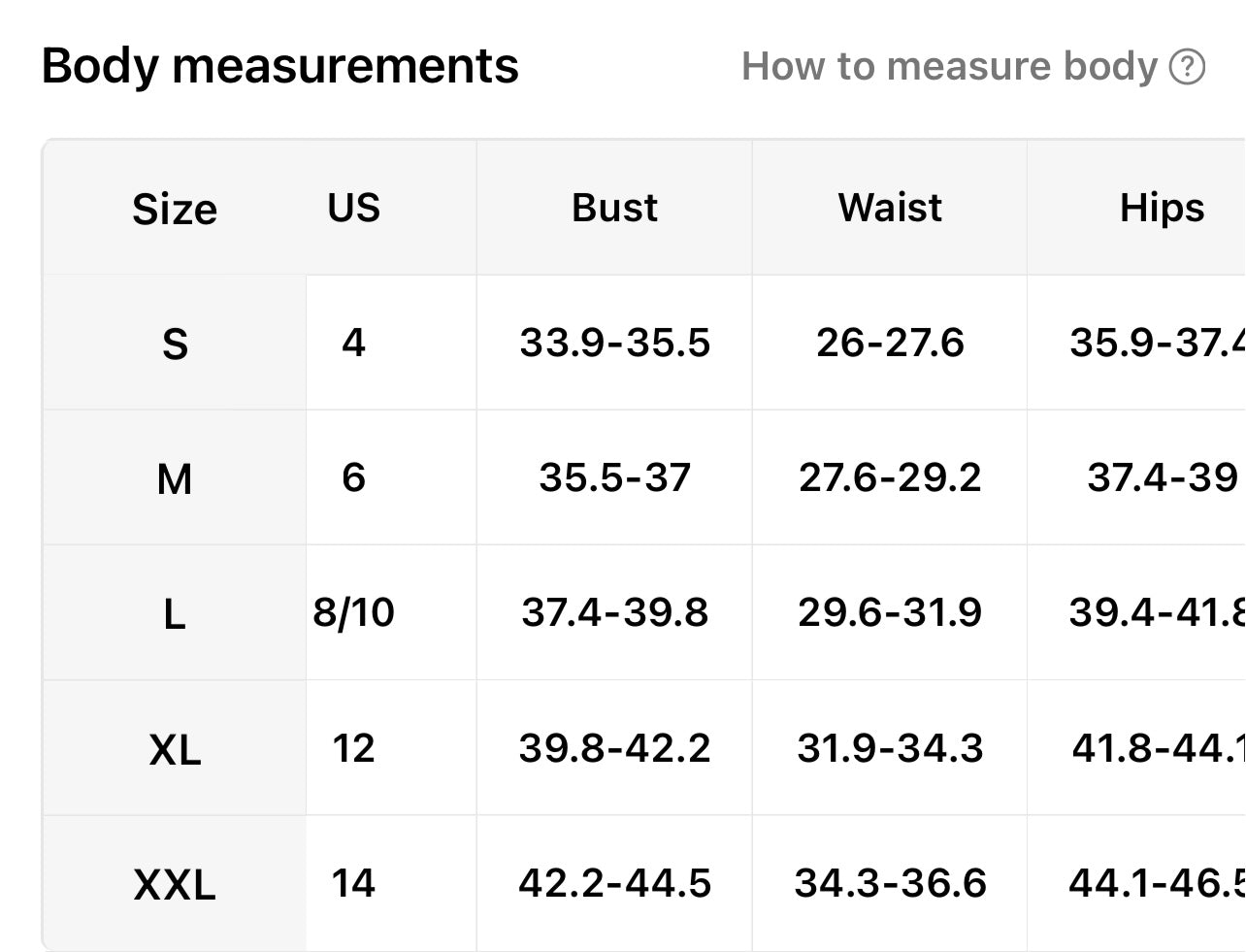Click hips value 37.4-39
Image resolution: width=1246 pixels, height=952 pixels.
1162,477
